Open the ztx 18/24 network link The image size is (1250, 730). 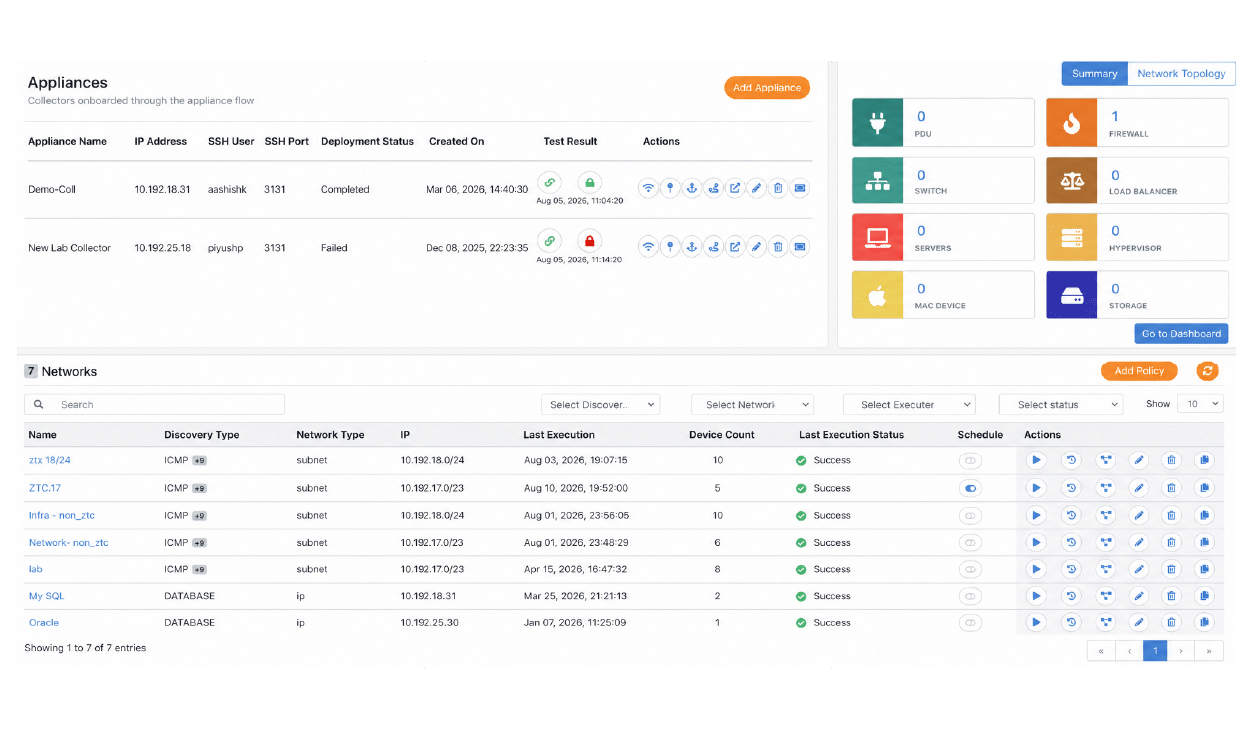click(x=50, y=461)
